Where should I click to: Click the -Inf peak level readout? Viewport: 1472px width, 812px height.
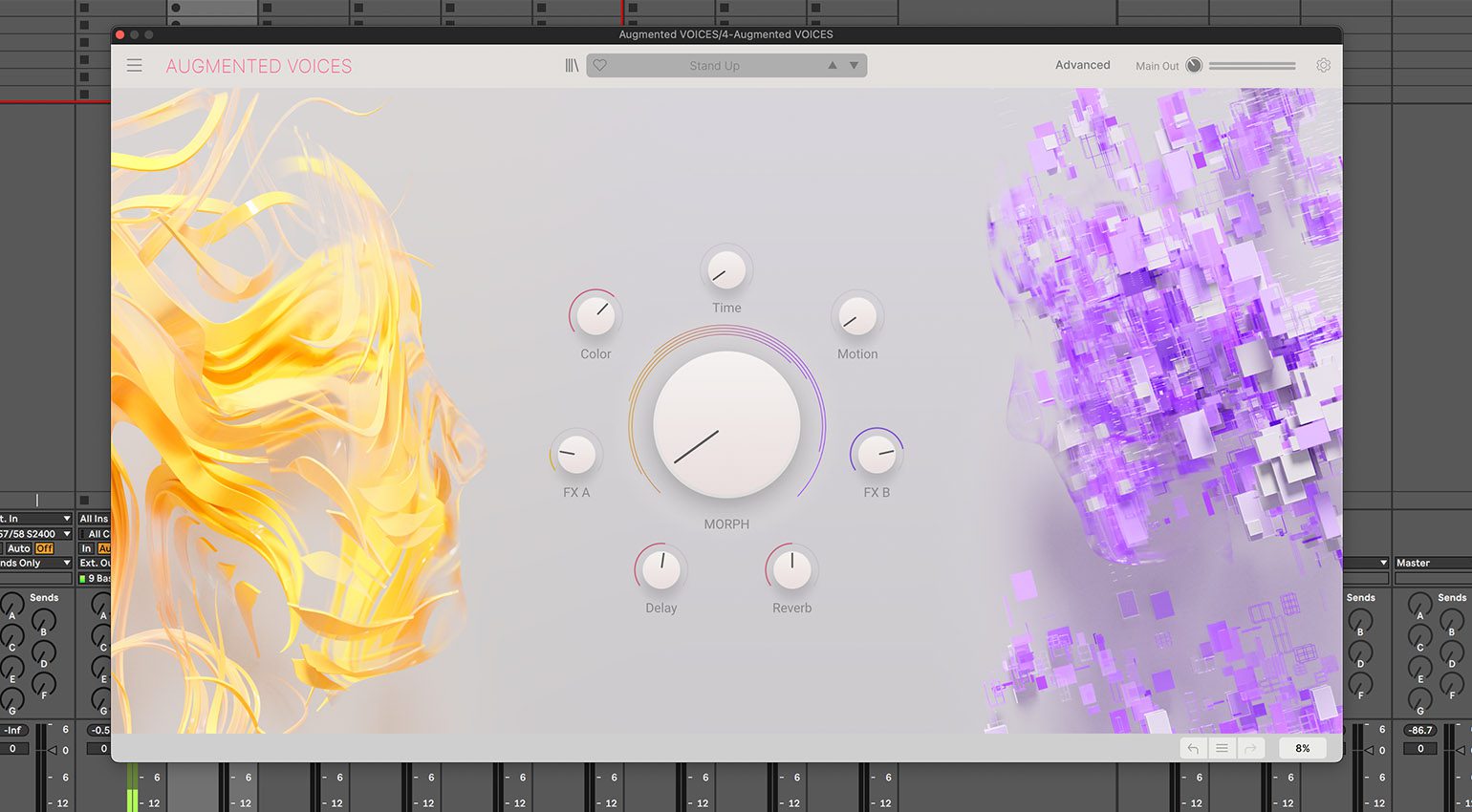coord(13,730)
